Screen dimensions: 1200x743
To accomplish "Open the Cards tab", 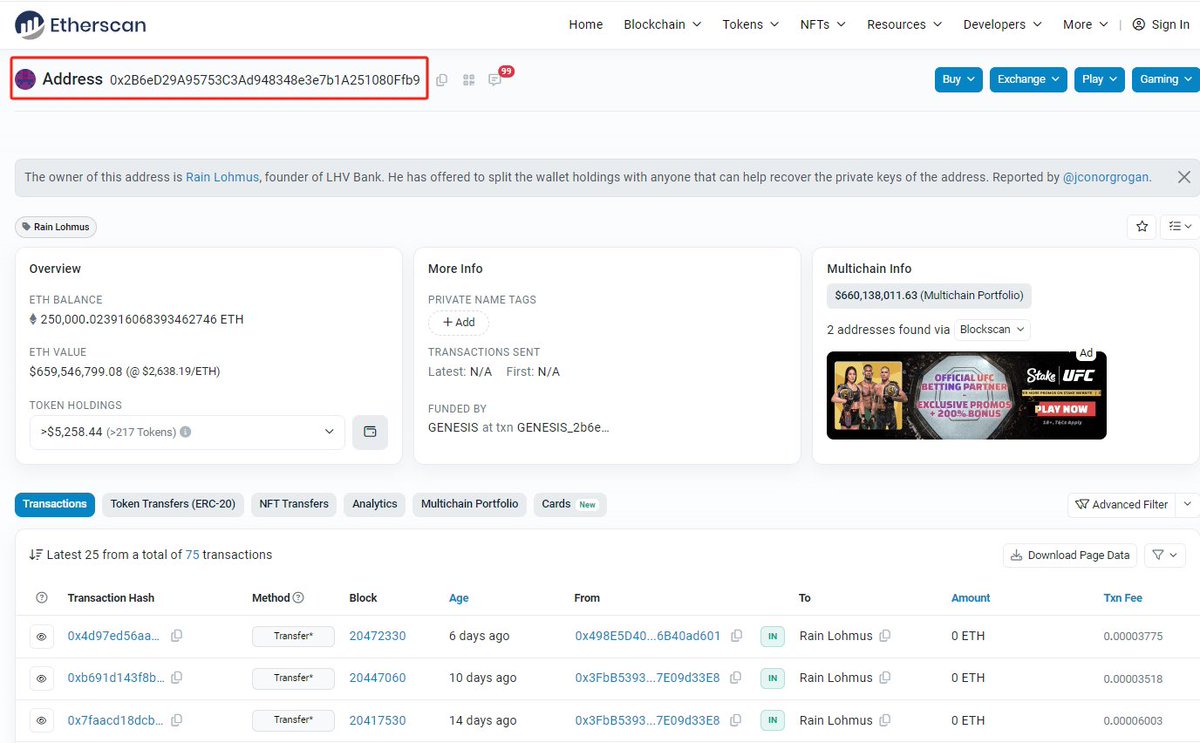I will (x=569, y=504).
